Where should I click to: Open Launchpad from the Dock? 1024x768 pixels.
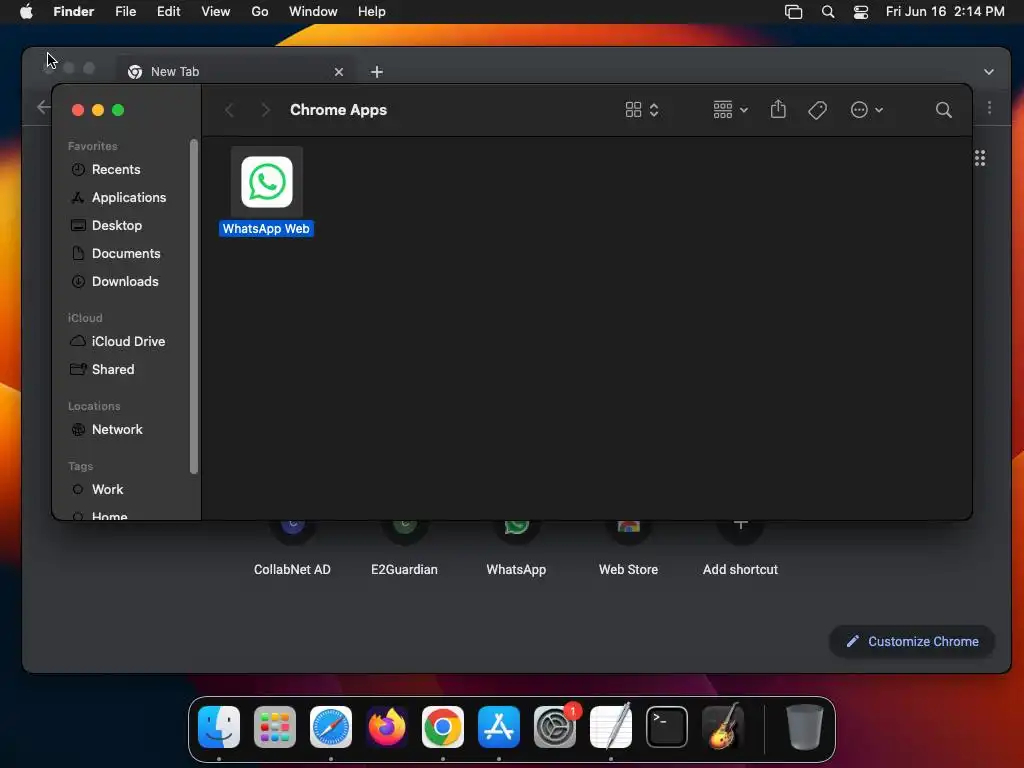275,727
